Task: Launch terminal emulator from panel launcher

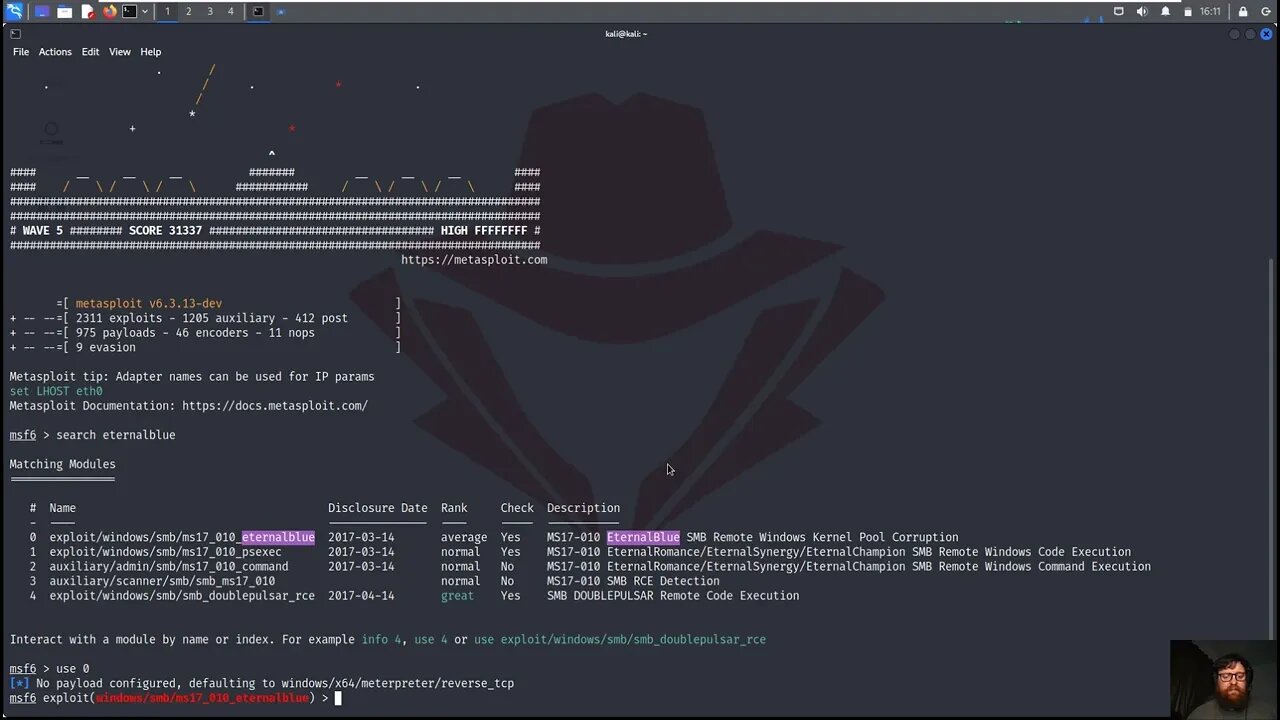Action: pyautogui.click(x=129, y=11)
